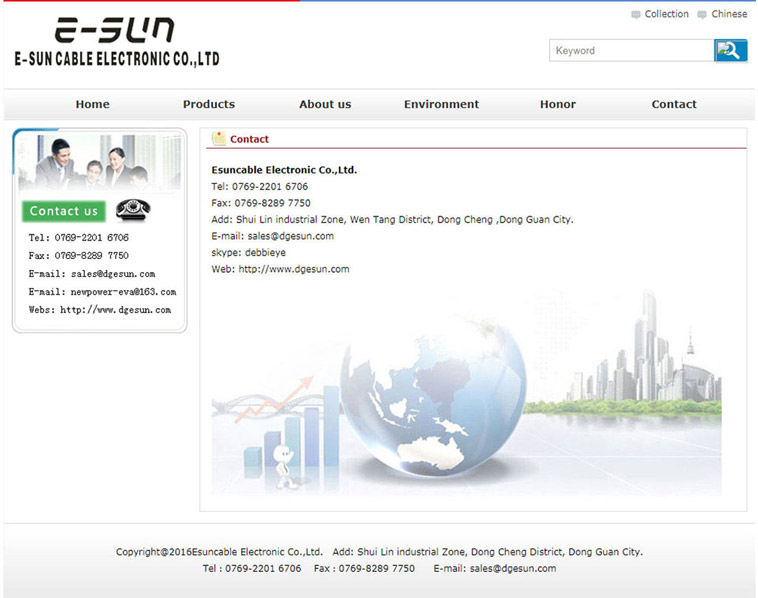
Task: Click the speech bubble icon beside Chinese
Action: coord(702,15)
